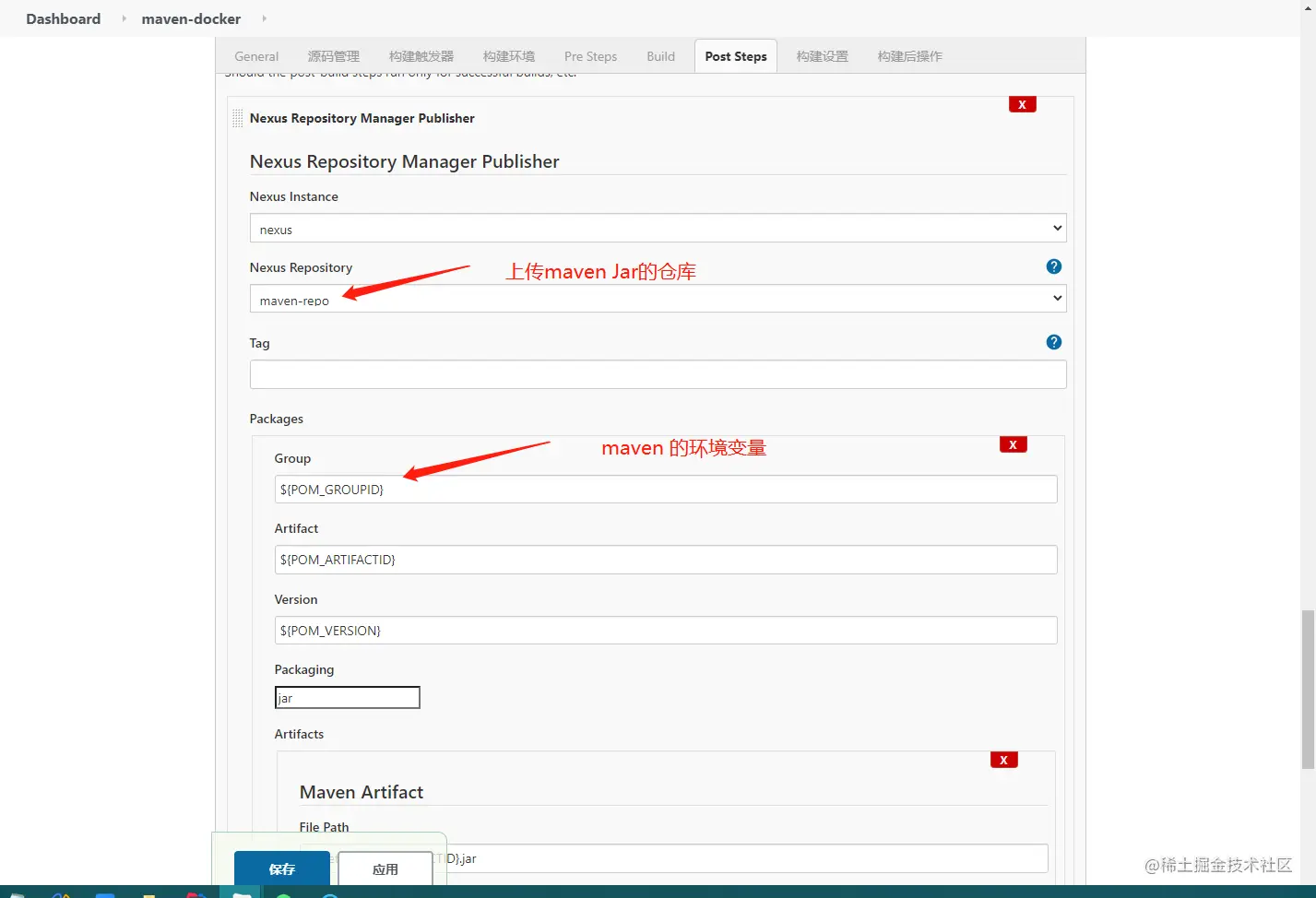The height and width of the screenshot is (898, 1316).
Task: Expand the menu arrow after Dashboard
Action: (124, 18)
